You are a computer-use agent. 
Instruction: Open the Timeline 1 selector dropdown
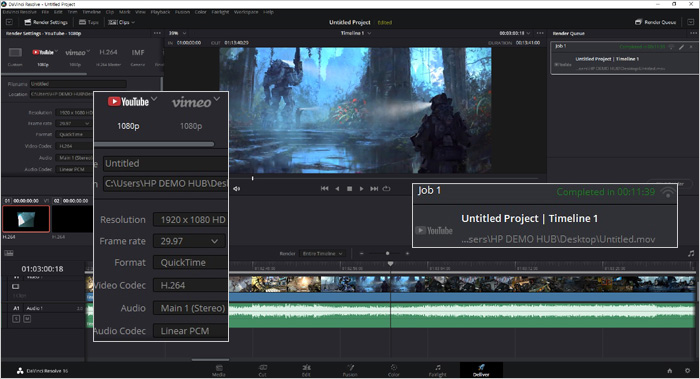coord(356,33)
